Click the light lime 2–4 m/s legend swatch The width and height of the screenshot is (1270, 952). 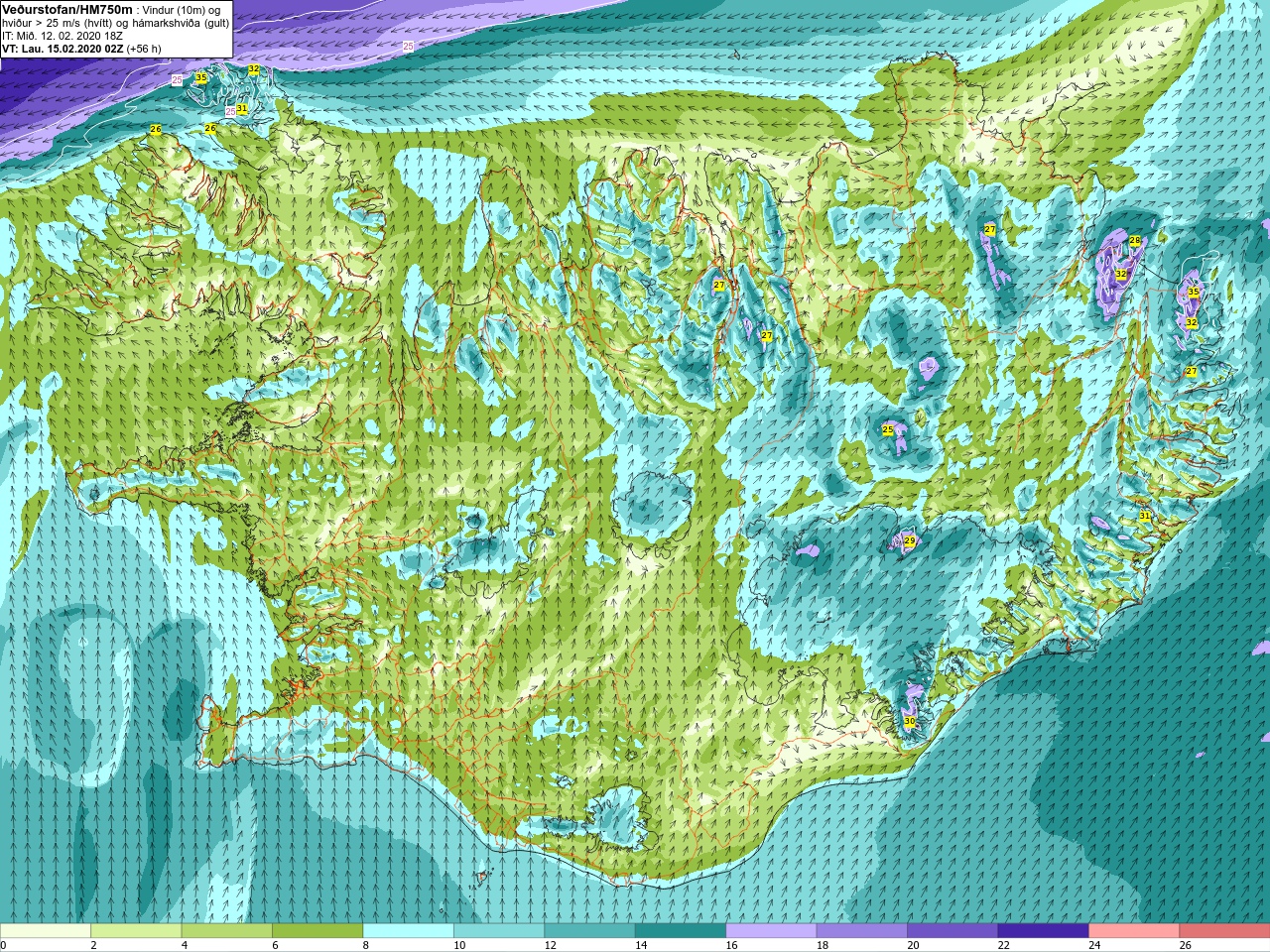(x=136, y=931)
